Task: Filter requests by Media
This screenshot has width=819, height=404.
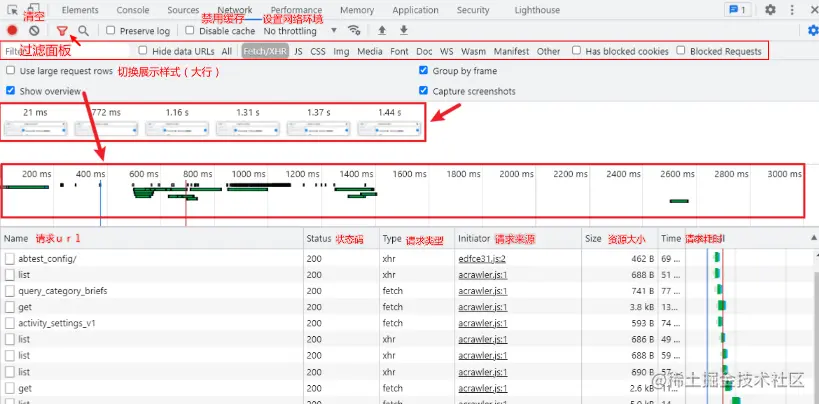Action: [370, 51]
